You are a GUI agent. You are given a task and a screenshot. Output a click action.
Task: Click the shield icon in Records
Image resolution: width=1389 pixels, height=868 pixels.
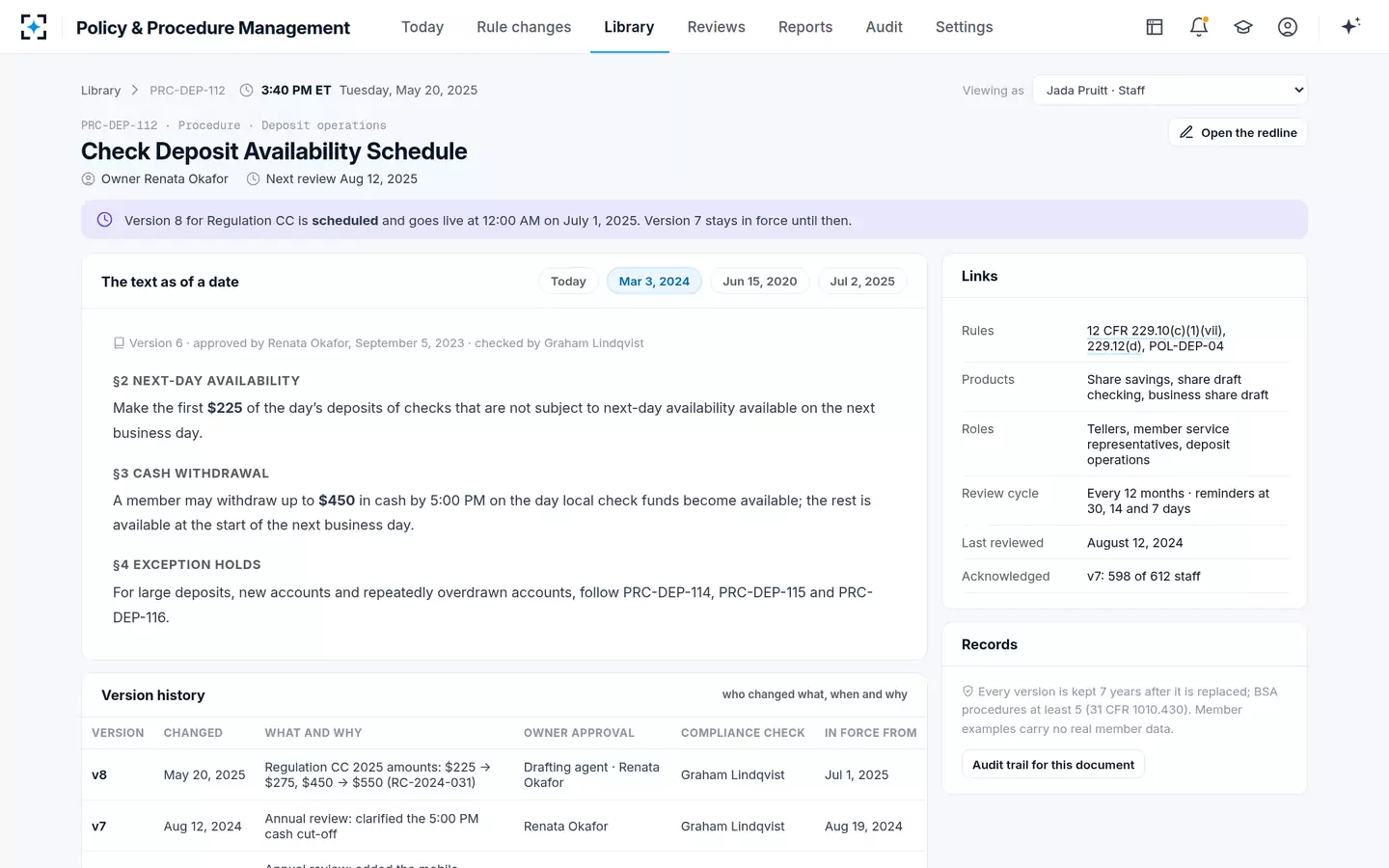pos(967,692)
